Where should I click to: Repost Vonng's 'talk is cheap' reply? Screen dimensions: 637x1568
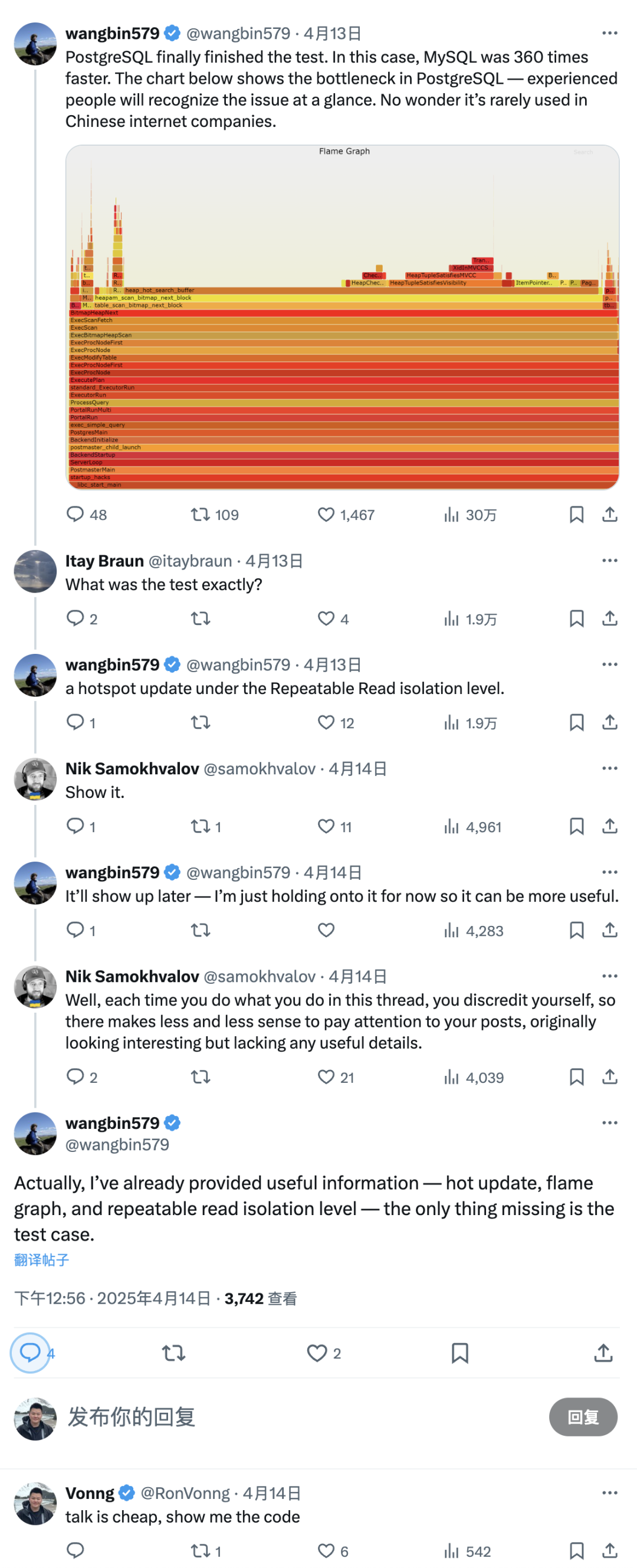pyautogui.click(x=200, y=1551)
